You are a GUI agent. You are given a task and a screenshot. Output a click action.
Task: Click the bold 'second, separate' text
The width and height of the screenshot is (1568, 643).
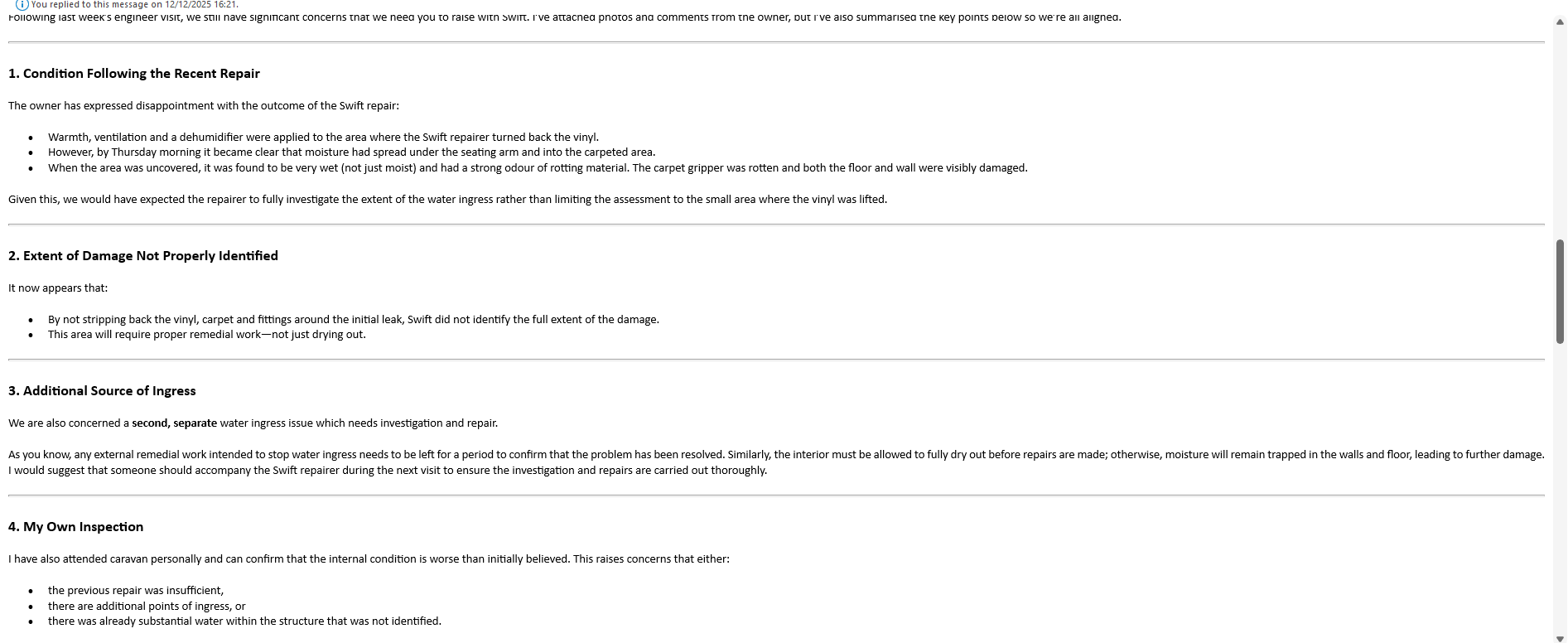174,423
